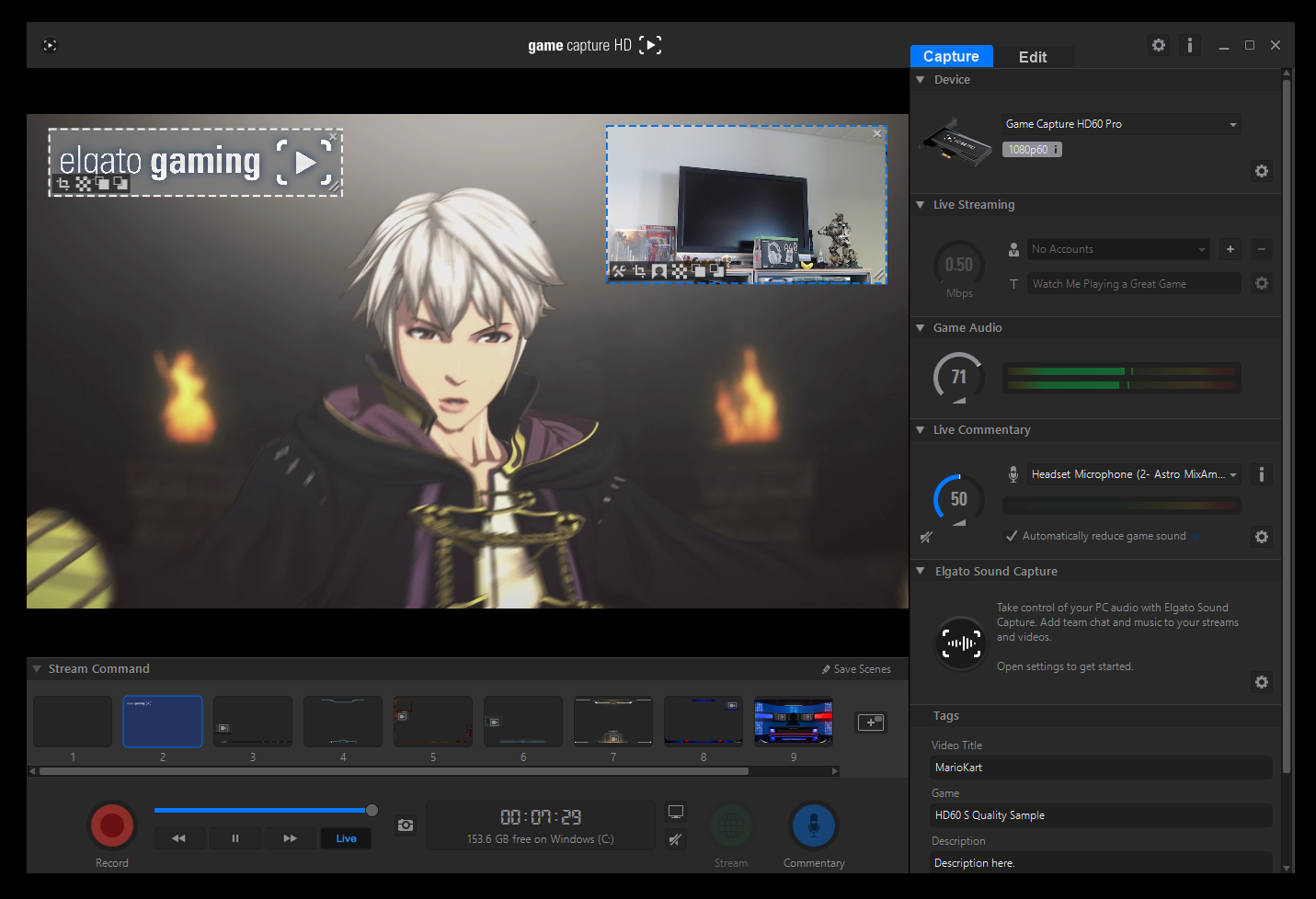1316x899 pixels.
Task: Toggle the Commentary microphone button
Action: click(813, 826)
